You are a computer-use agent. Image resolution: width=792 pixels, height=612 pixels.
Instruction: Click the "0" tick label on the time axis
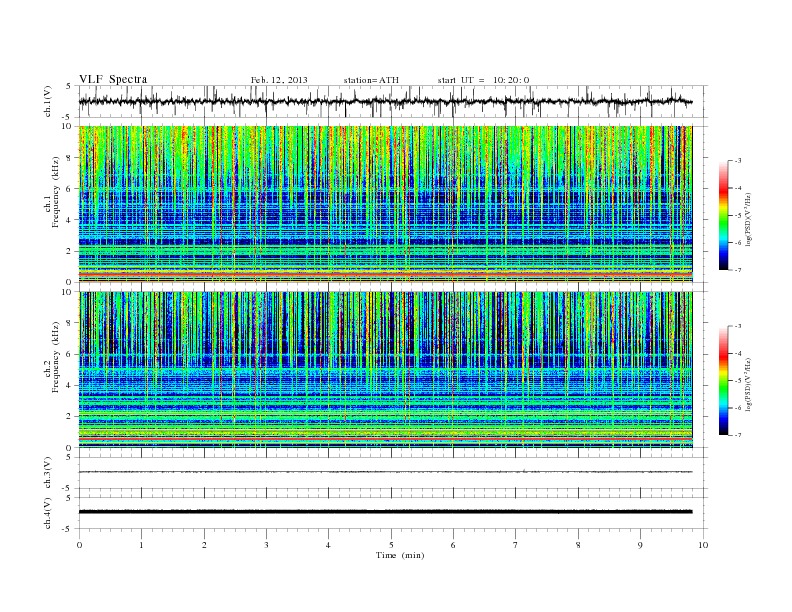point(79,545)
